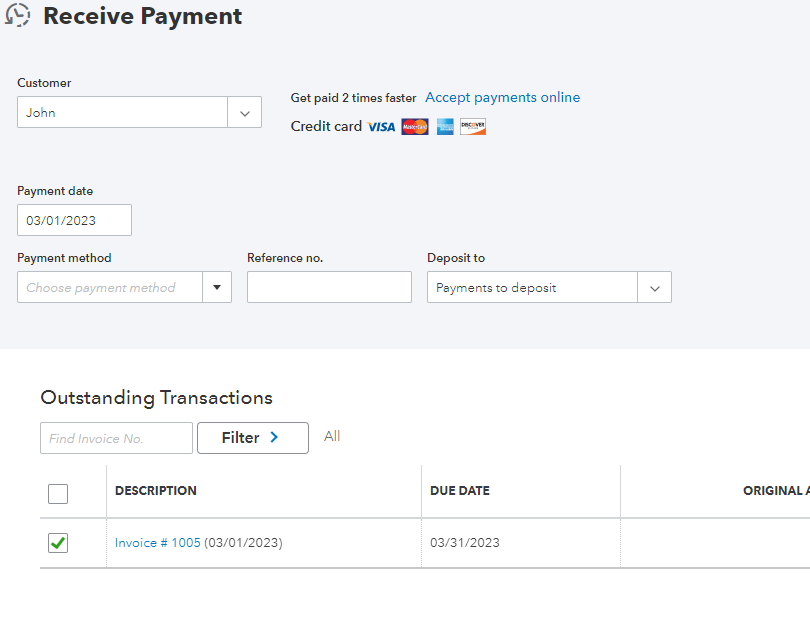Click the Discover card icon

pos(472,127)
